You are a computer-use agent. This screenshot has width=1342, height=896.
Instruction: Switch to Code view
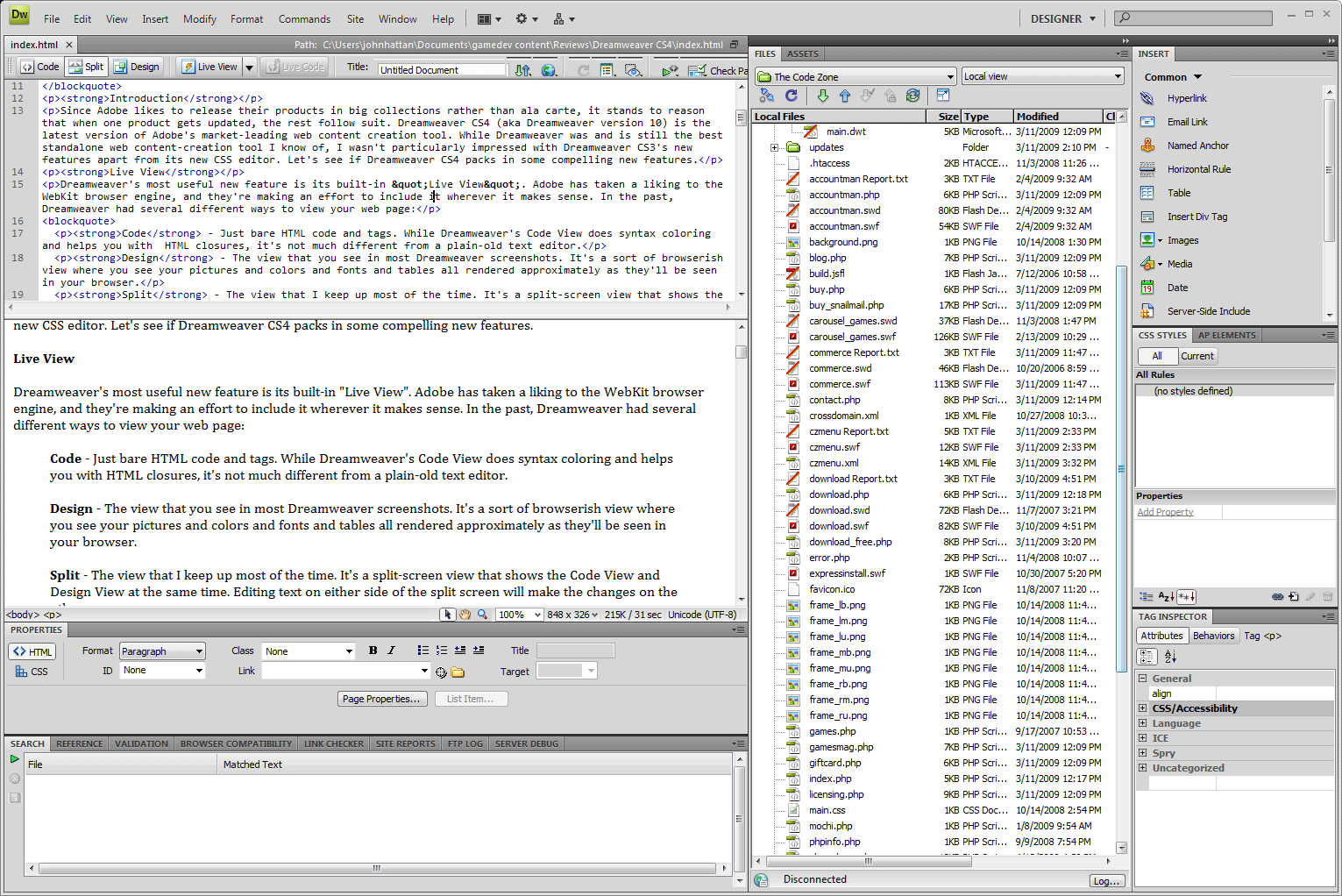(40, 67)
